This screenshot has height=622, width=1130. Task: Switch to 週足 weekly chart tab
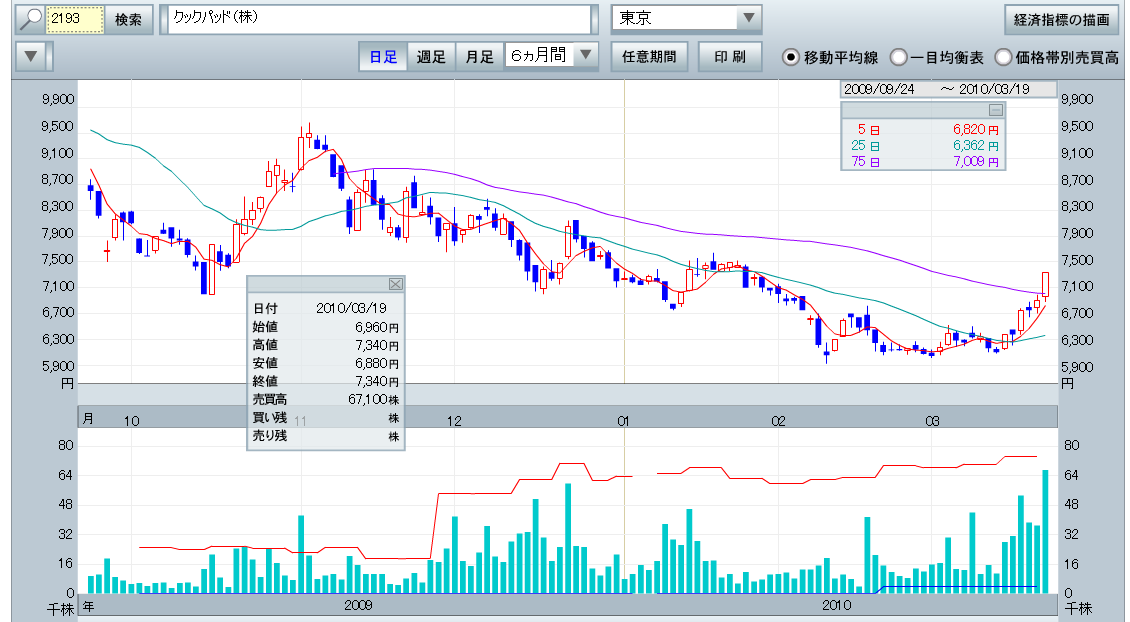431,56
